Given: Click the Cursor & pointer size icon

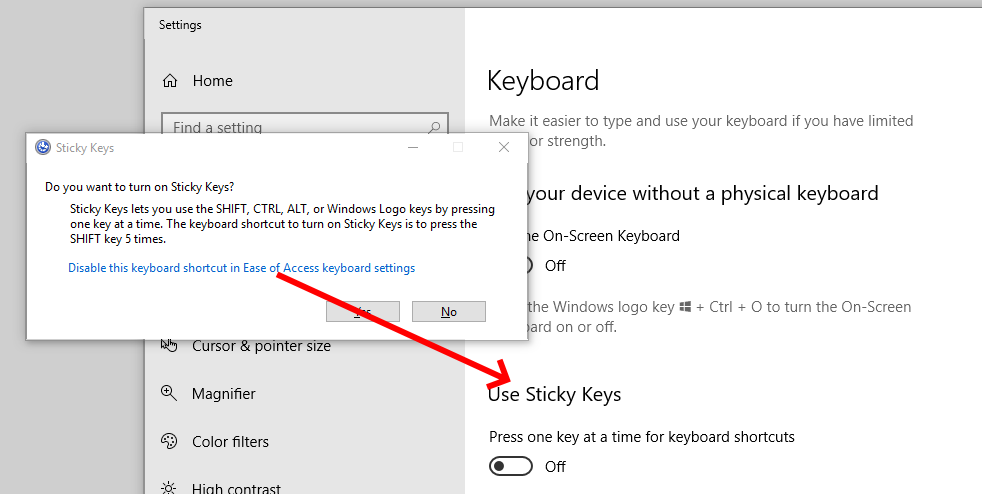Looking at the screenshot, I should (x=168, y=345).
